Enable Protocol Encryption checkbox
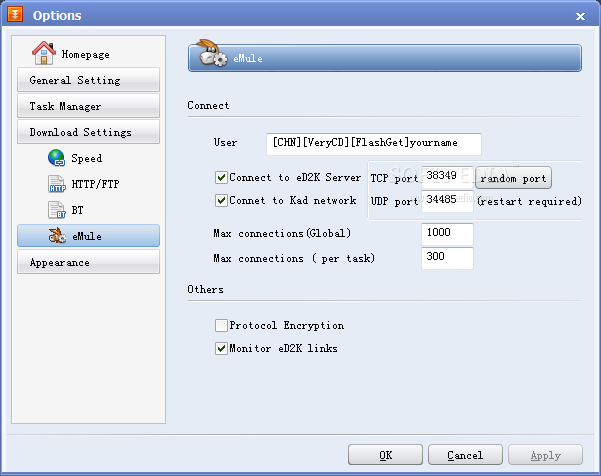Image resolution: width=601 pixels, height=476 pixels. coord(221,325)
